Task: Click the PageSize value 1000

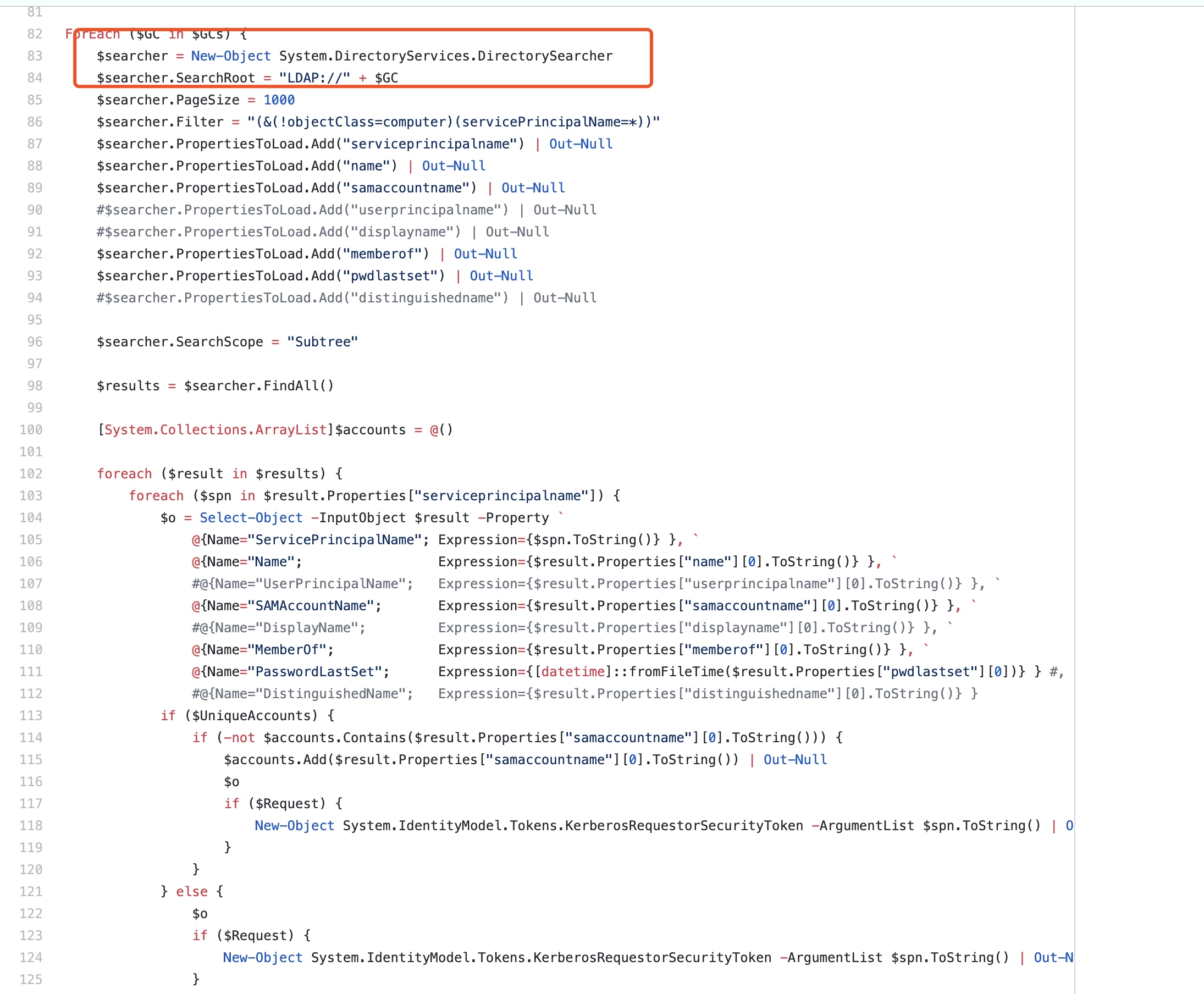Action: (279, 100)
